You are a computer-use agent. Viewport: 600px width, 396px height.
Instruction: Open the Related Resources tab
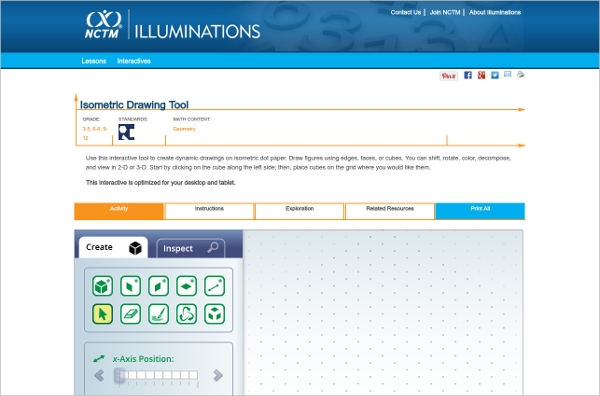pyautogui.click(x=390, y=211)
